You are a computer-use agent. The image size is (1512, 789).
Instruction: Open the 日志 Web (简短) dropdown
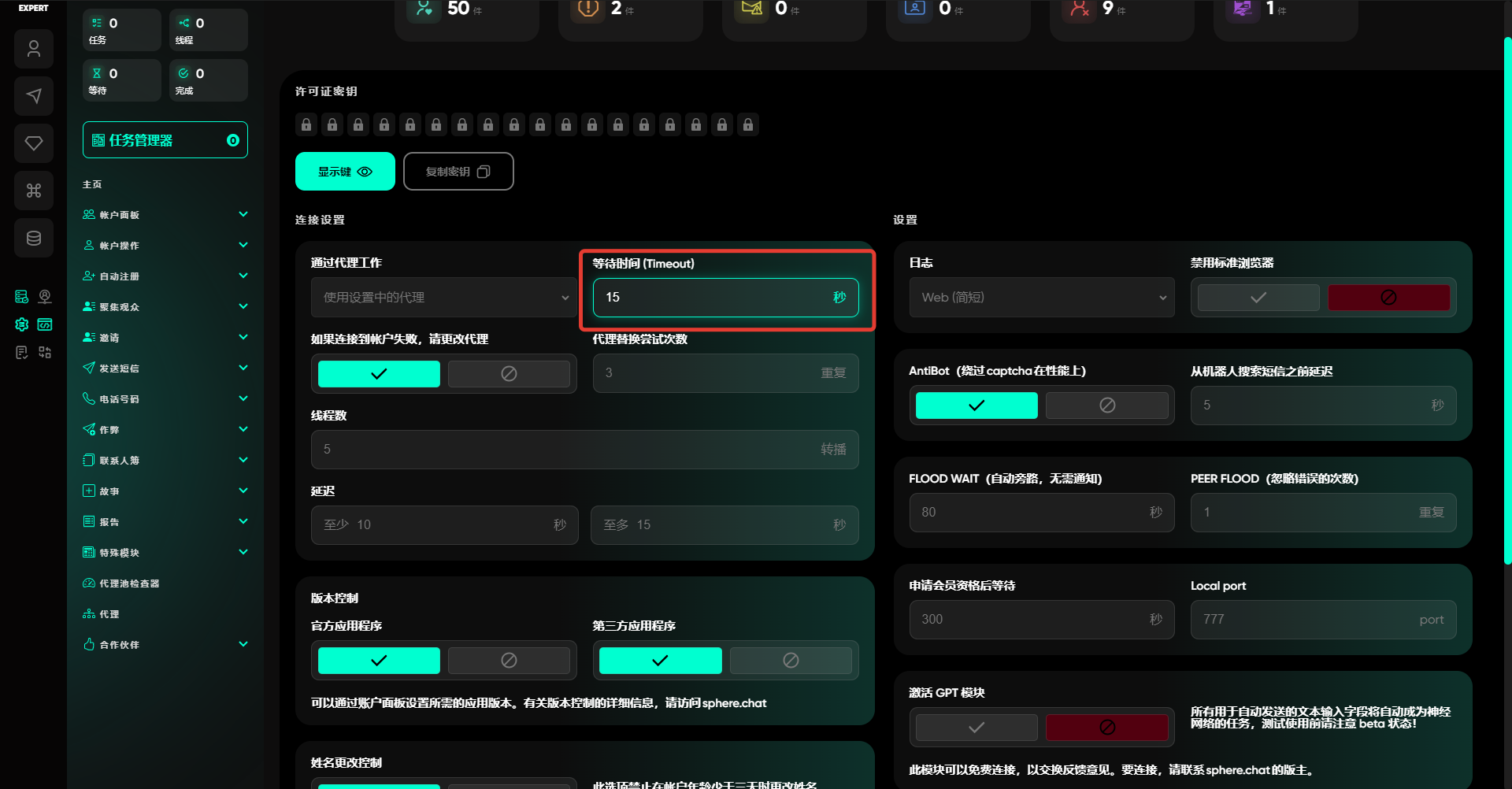point(1041,298)
